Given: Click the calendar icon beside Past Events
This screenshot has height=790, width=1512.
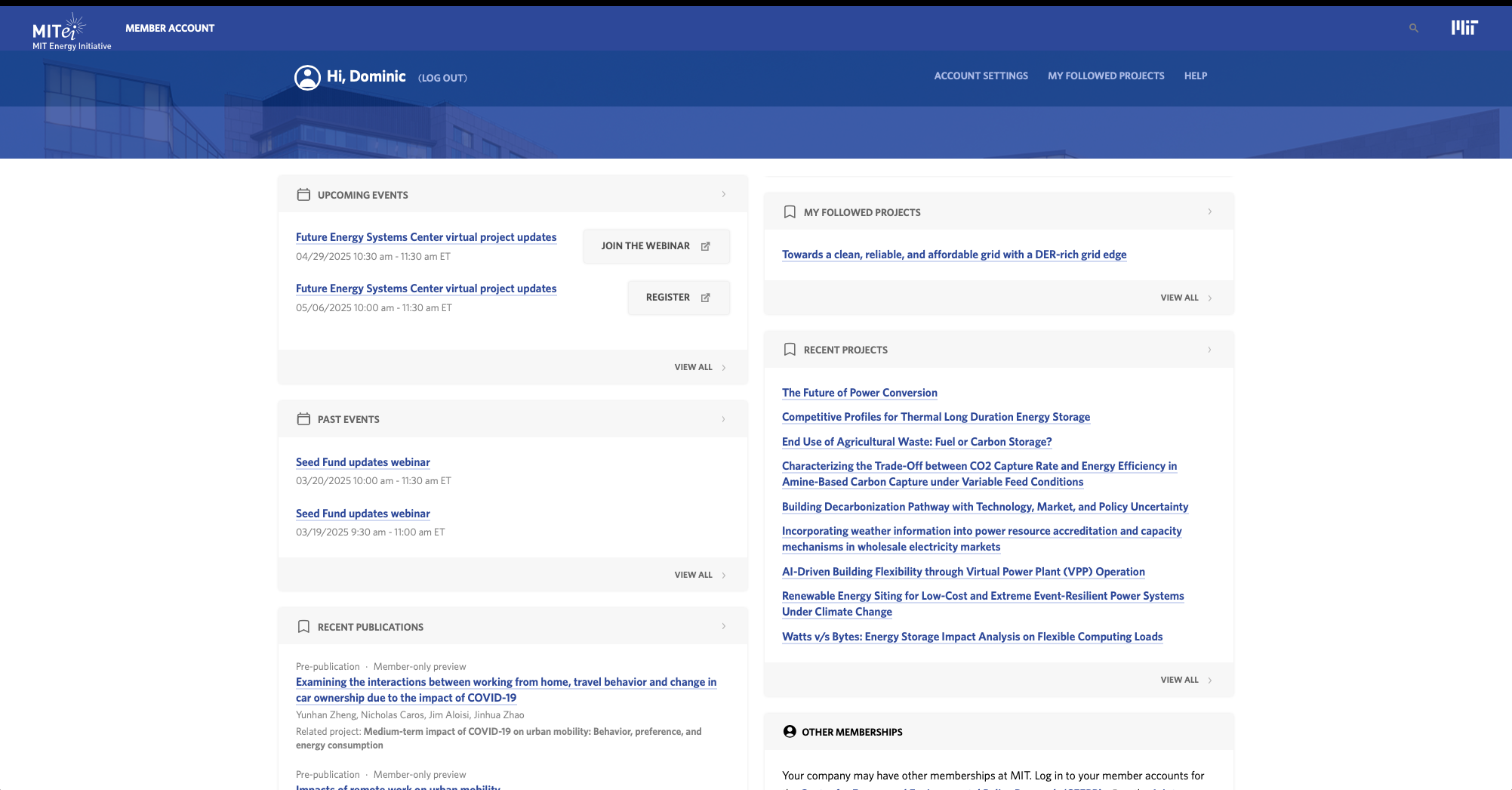Looking at the screenshot, I should [x=303, y=419].
